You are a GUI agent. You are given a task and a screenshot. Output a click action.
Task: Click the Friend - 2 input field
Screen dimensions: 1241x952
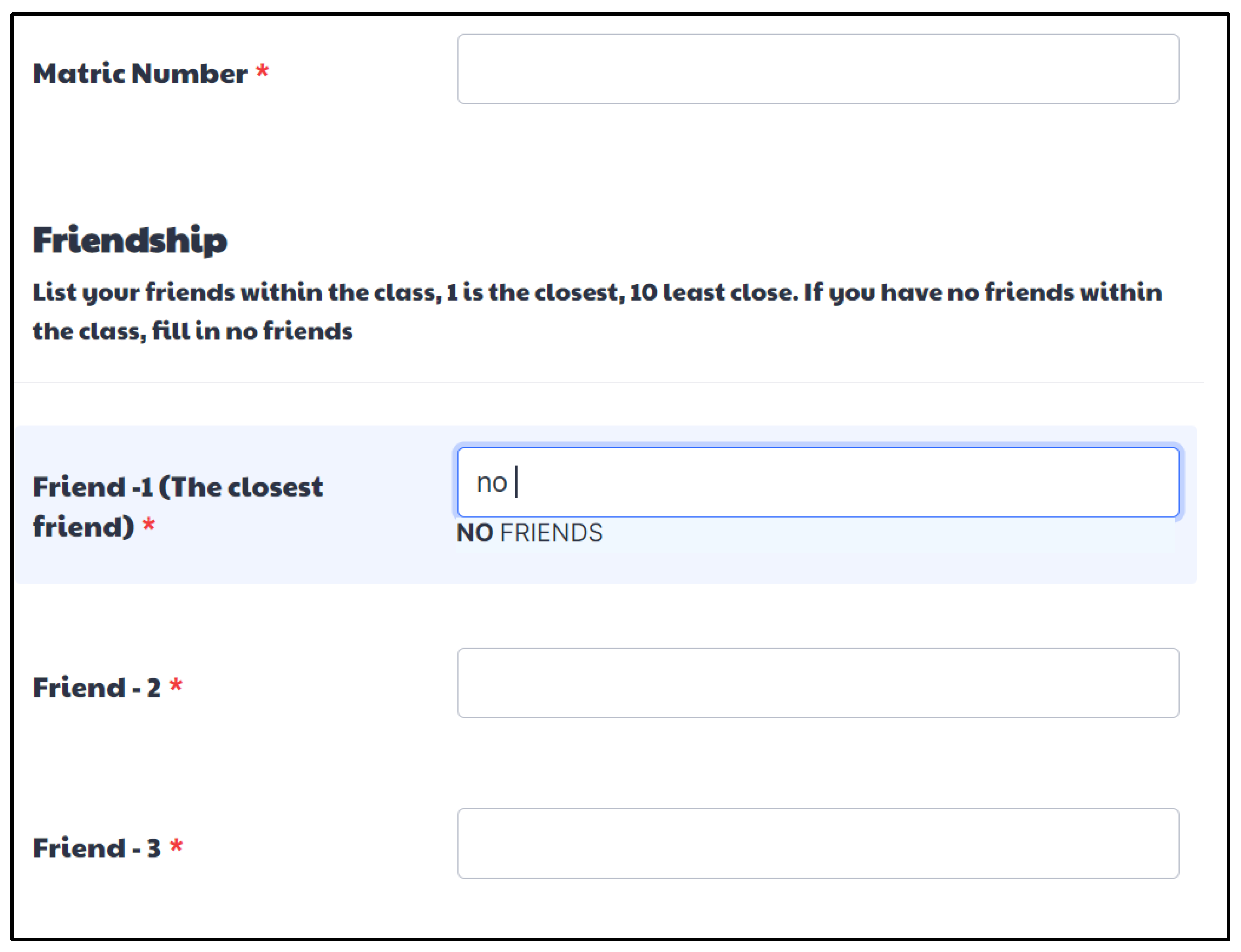[x=818, y=683]
